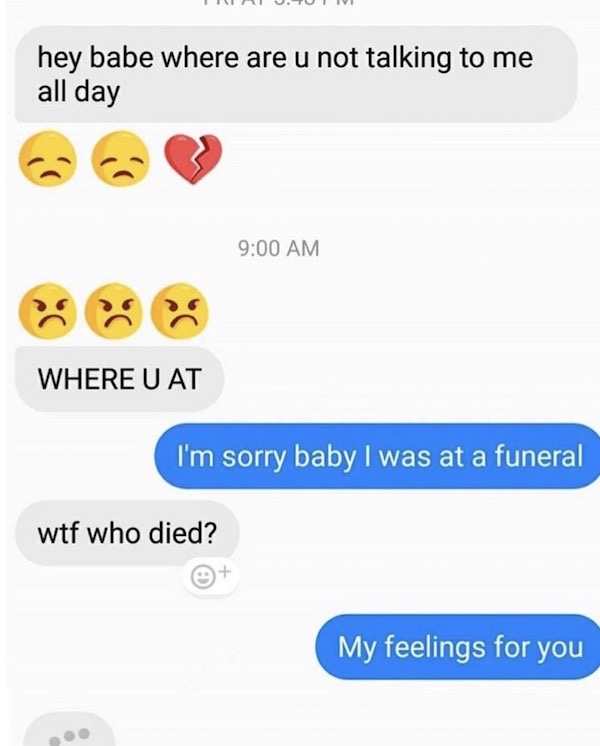Screen dimensions: 600x746
Task: Select the 'wtf who died?' message
Action: point(127,533)
